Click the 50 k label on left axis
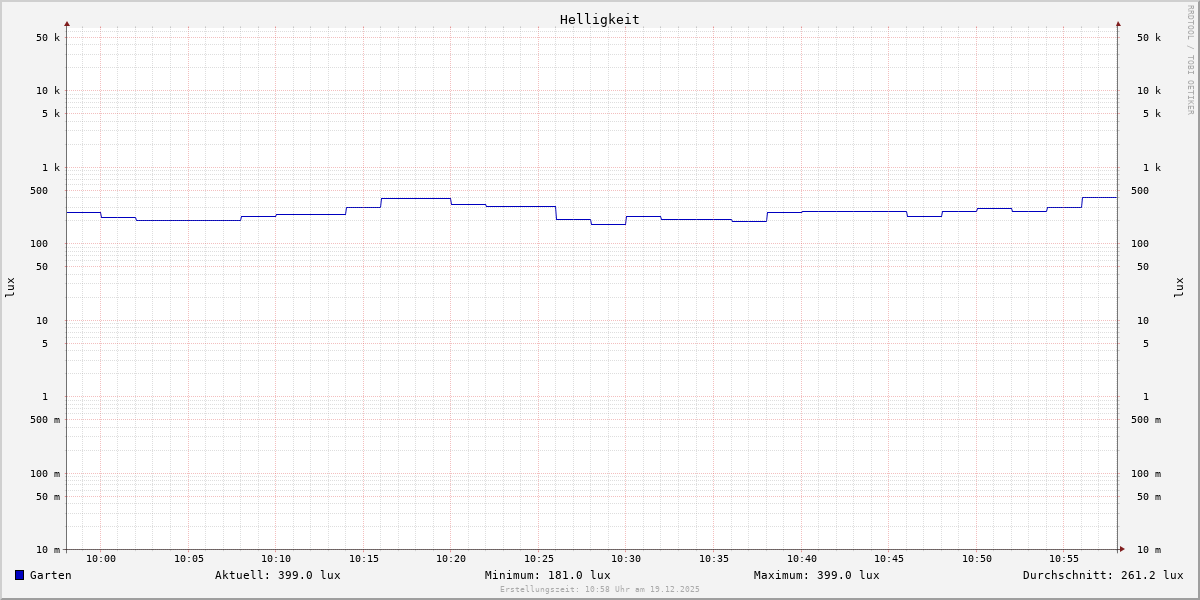Image resolution: width=1200 pixels, height=600 pixels. (48, 38)
